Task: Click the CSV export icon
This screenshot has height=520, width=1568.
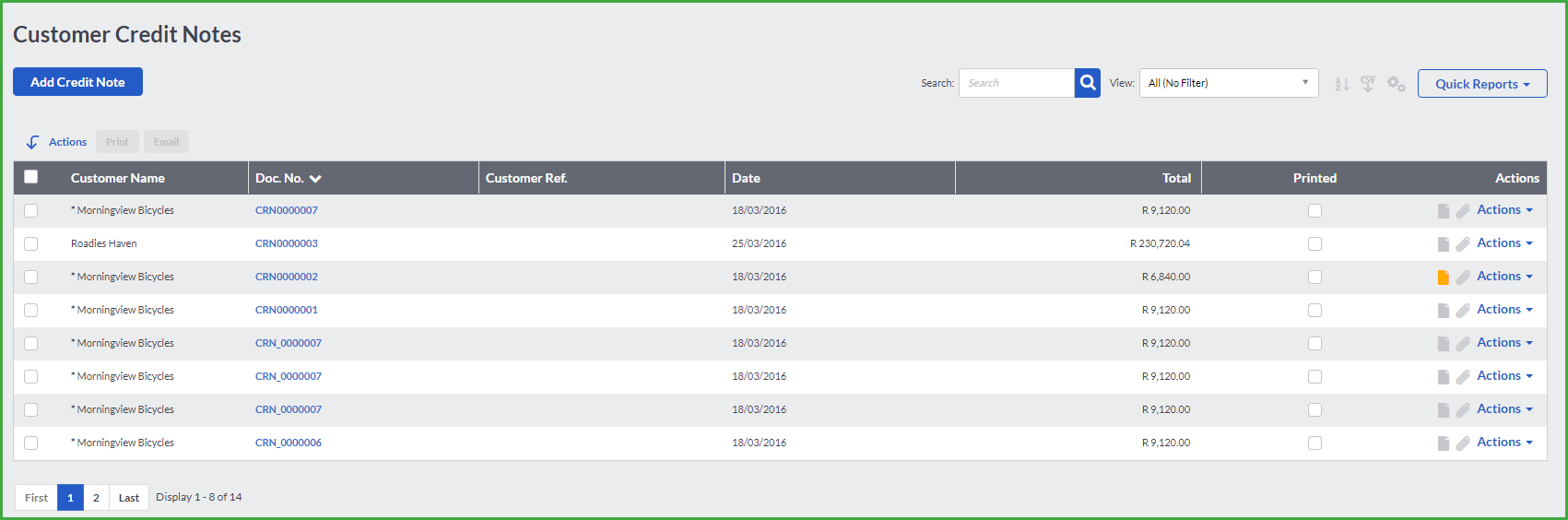Action: coord(1368,84)
